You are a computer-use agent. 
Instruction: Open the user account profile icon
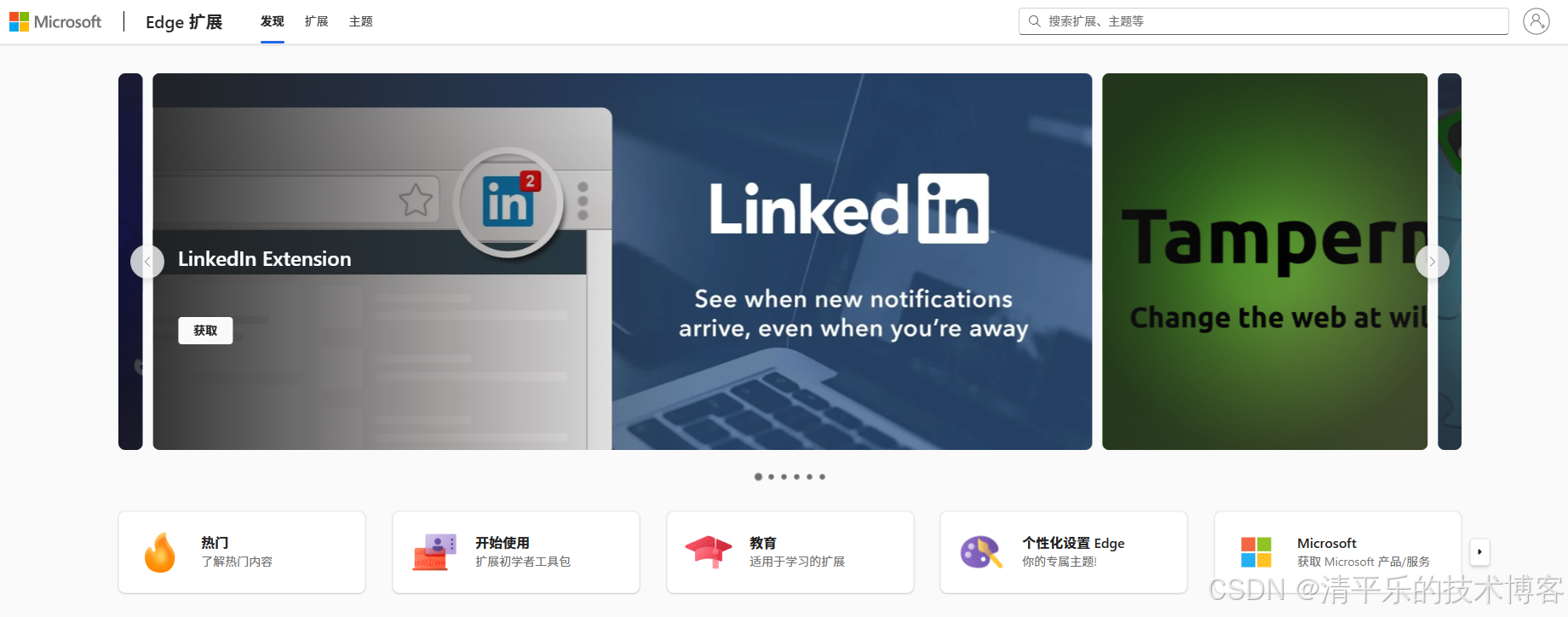click(1536, 21)
